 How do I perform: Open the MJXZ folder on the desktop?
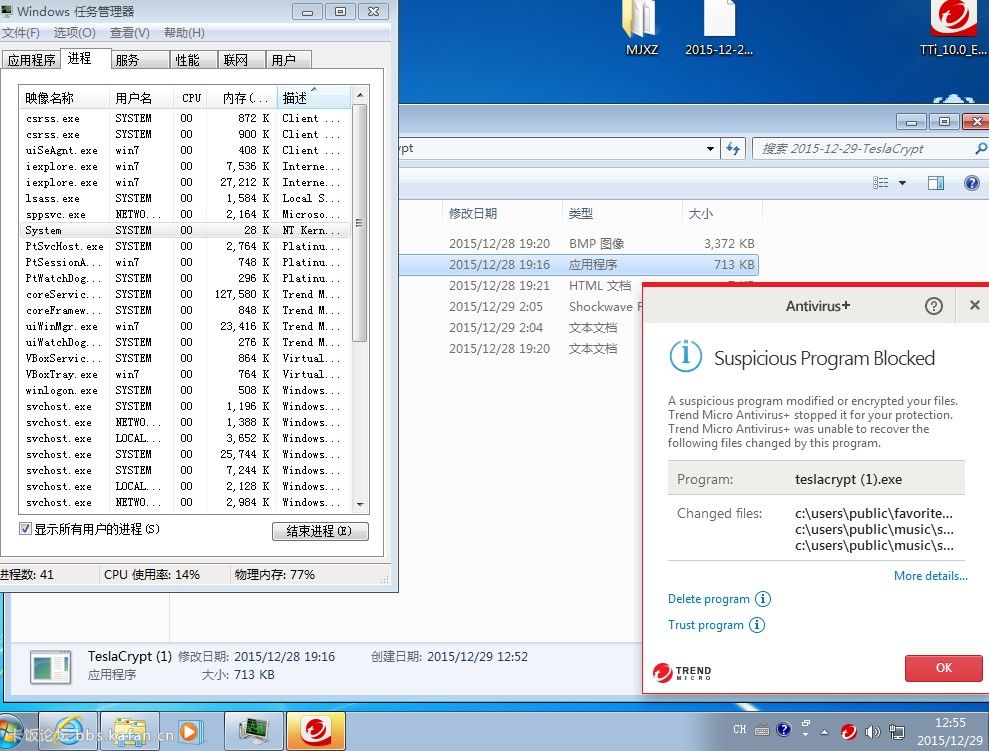(x=641, y=28)
